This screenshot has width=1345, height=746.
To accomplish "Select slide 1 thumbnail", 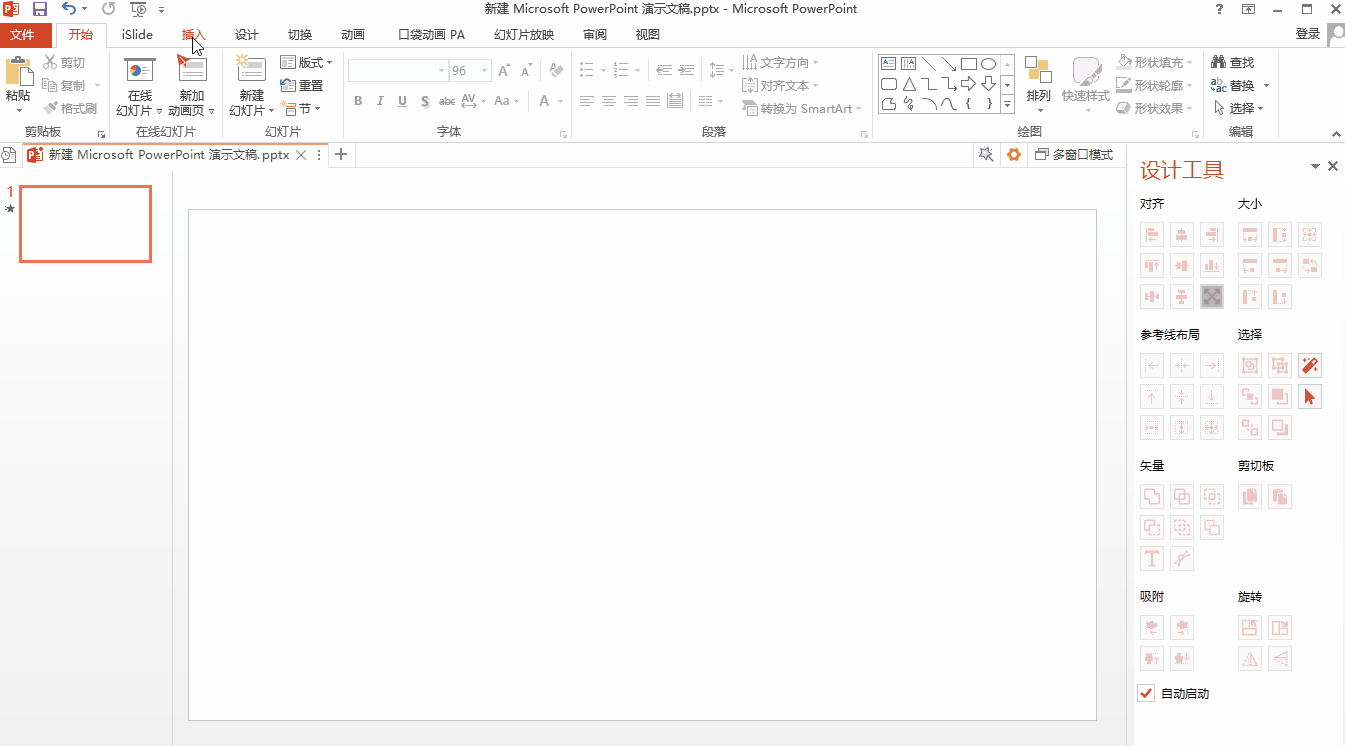I will [x=86, y=224].
